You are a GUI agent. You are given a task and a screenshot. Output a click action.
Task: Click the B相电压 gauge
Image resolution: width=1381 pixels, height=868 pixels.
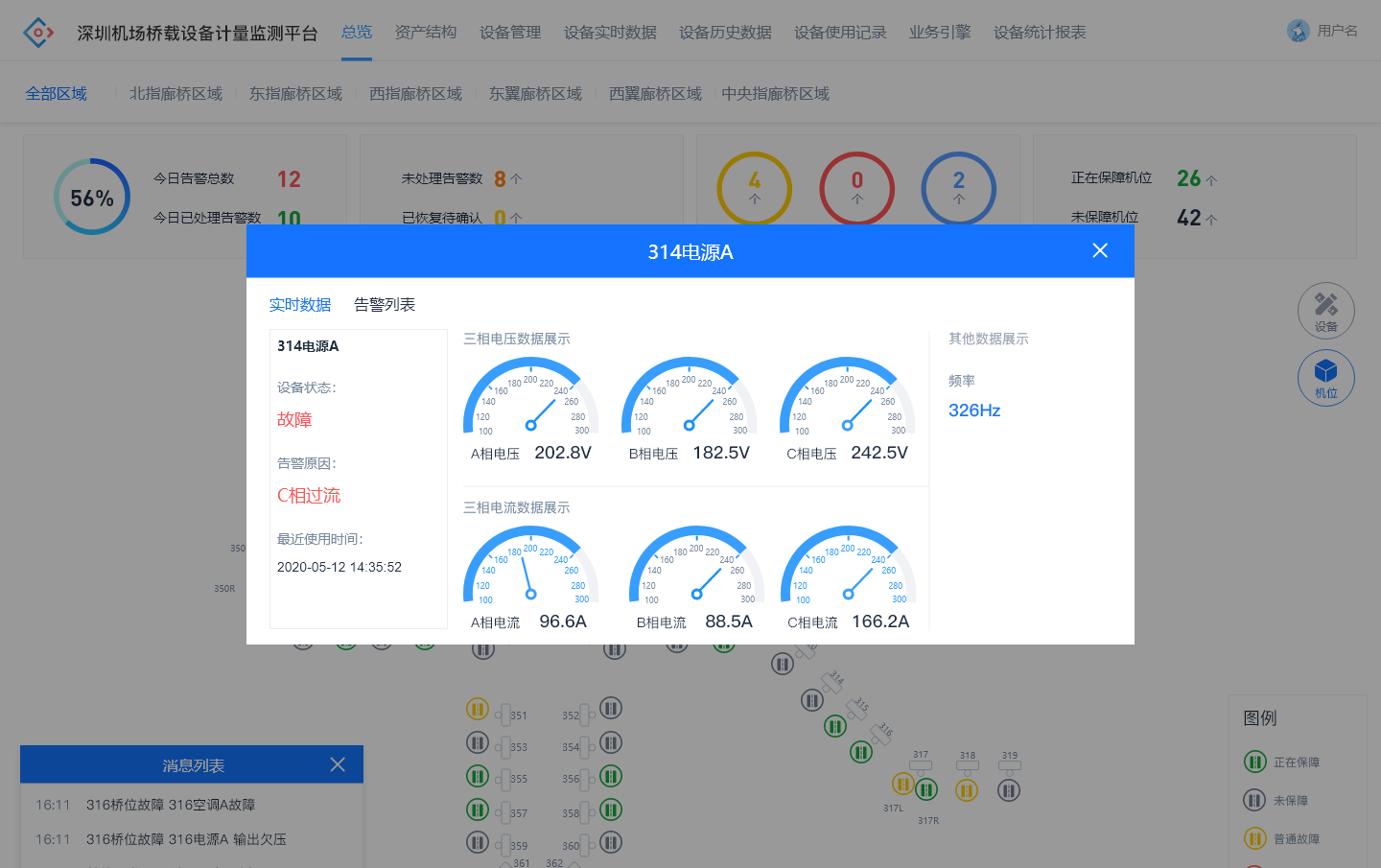tap(689, 396)
